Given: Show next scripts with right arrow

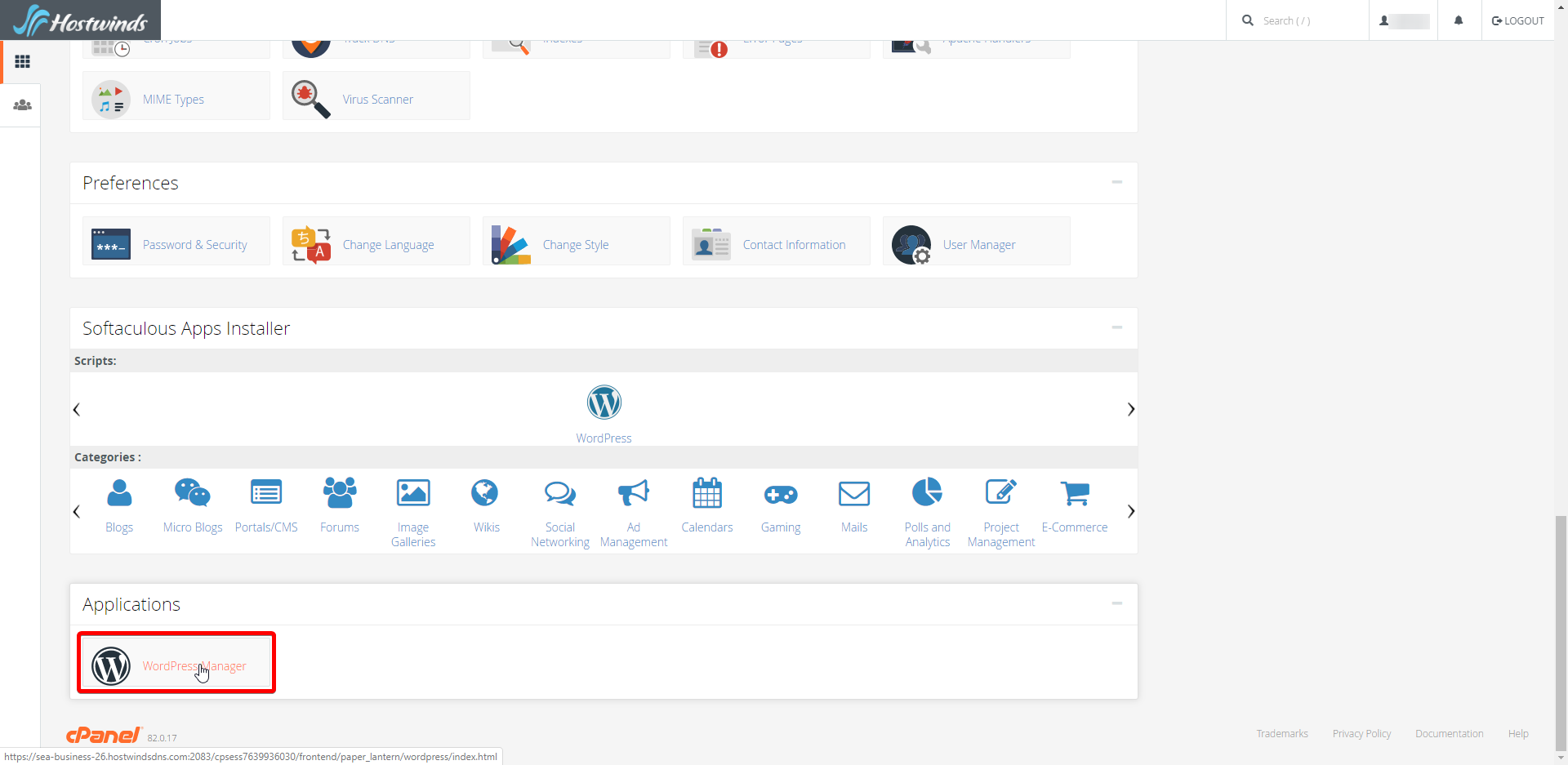Looking at the screenshot, I should click(1131, 409).
